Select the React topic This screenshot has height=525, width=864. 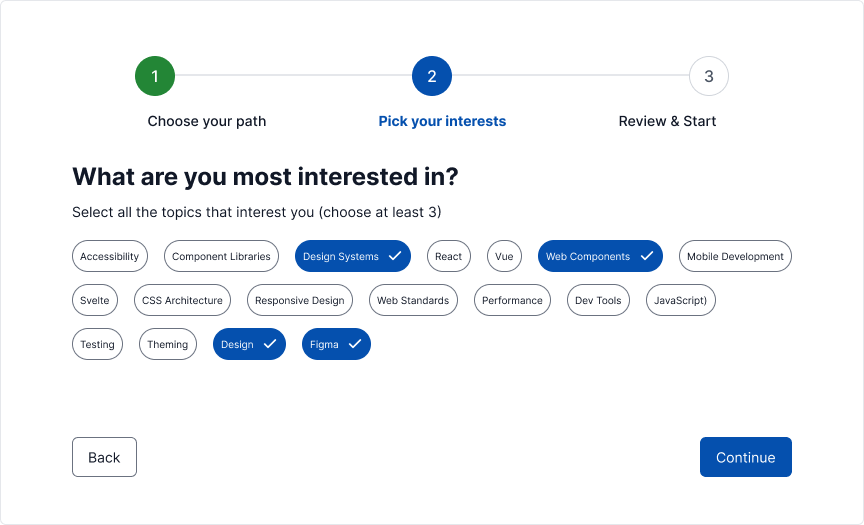pyautogui.click(x=449, y=256)
